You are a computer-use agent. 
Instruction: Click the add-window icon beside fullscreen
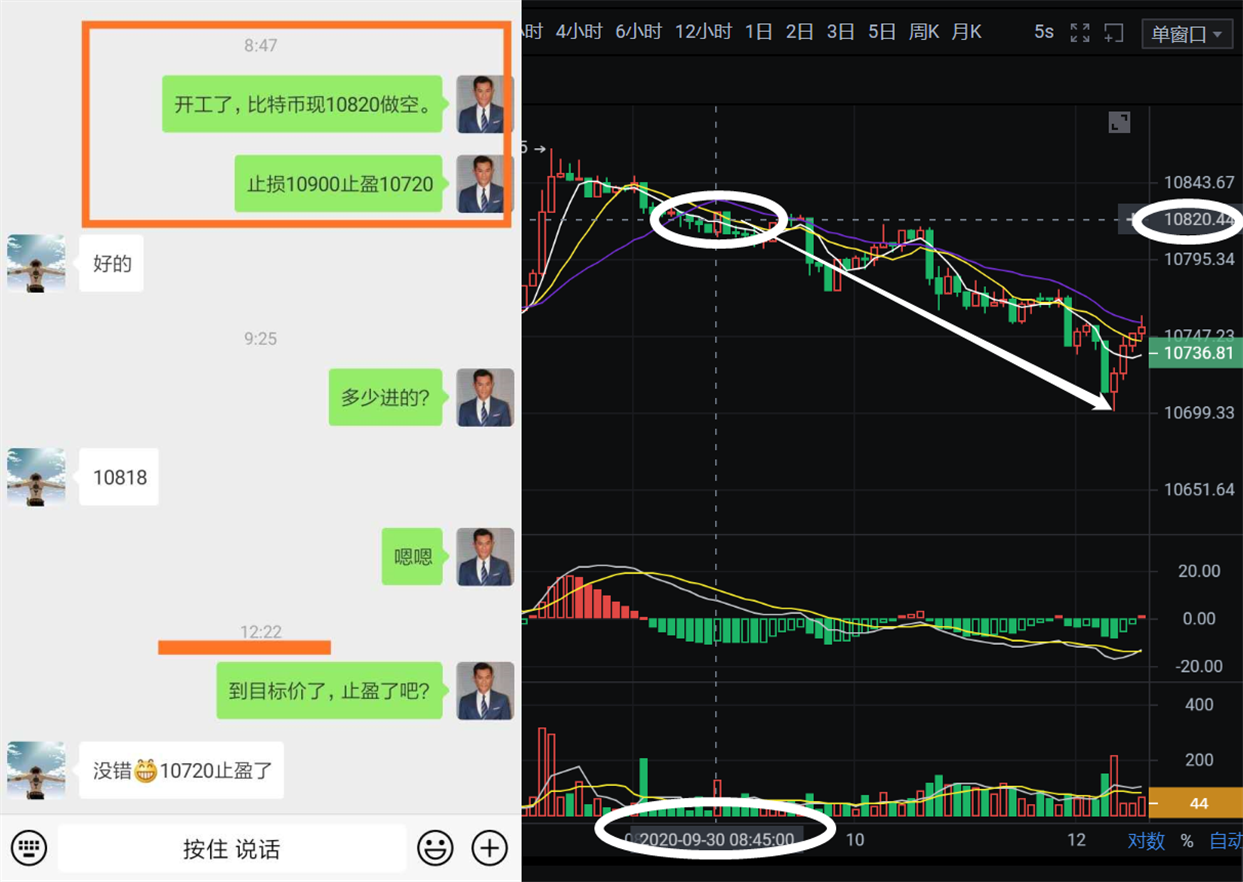(x=1114, y=33)
